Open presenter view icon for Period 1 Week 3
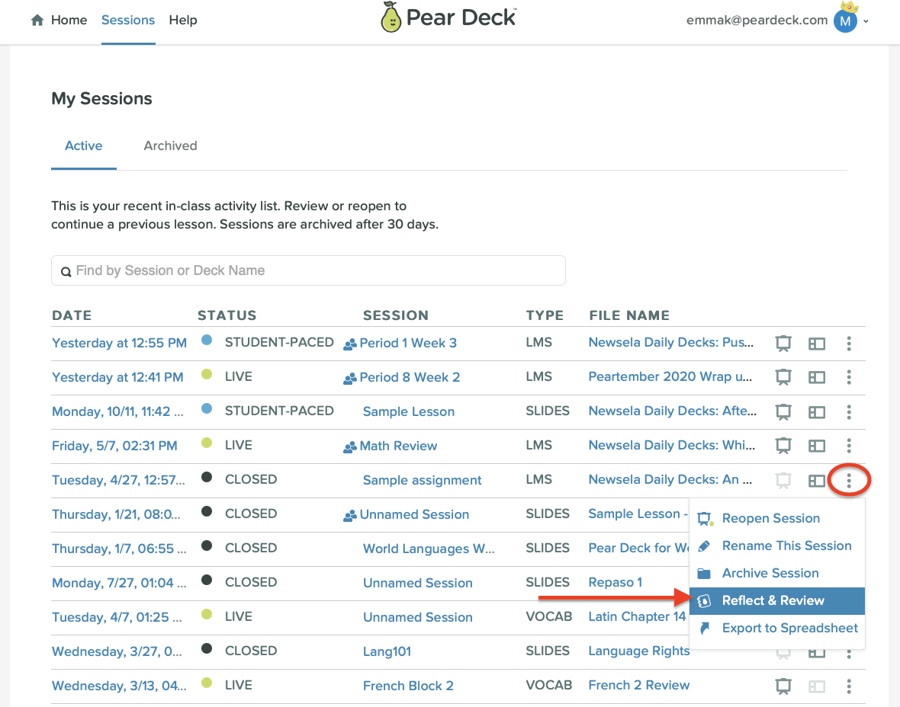The width and height of the screenshot is (900, 707). coord(784,344)
